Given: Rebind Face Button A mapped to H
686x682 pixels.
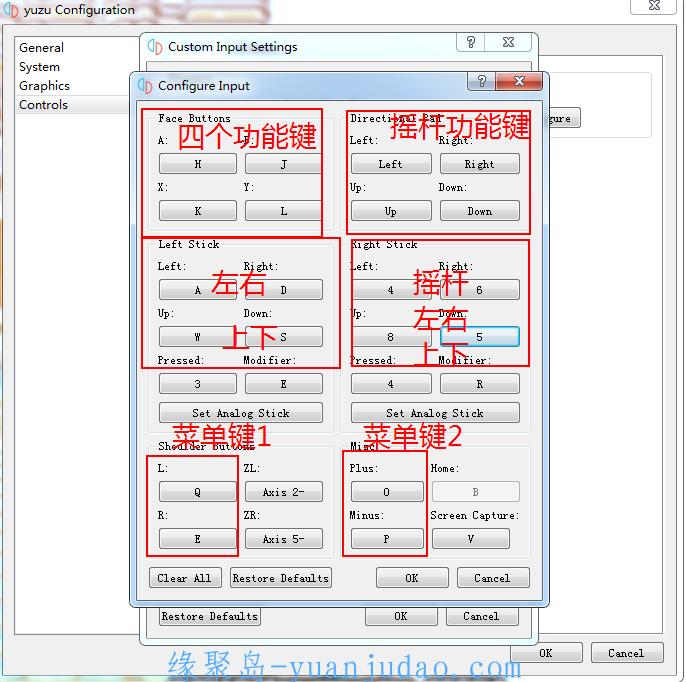Looking at the screenshot, I should click(x=198, y=164).
